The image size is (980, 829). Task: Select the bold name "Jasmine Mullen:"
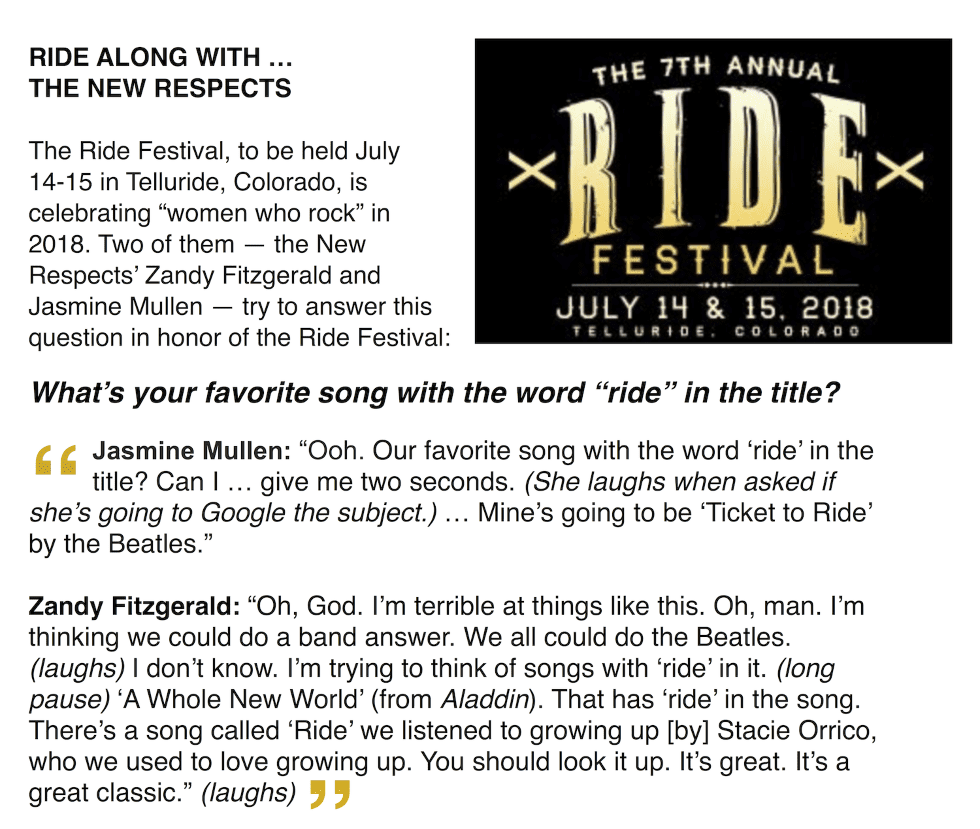tap(191, 450)
